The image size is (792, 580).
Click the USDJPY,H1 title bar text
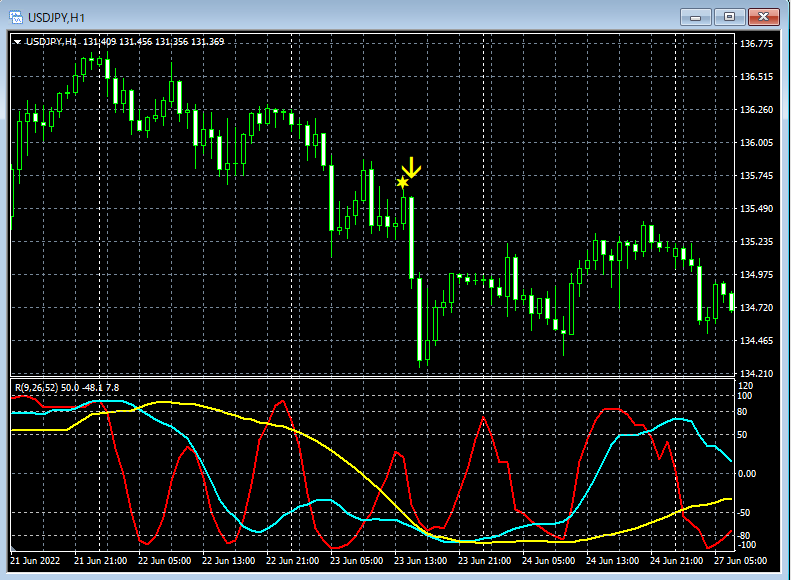[x=57, y=18]
